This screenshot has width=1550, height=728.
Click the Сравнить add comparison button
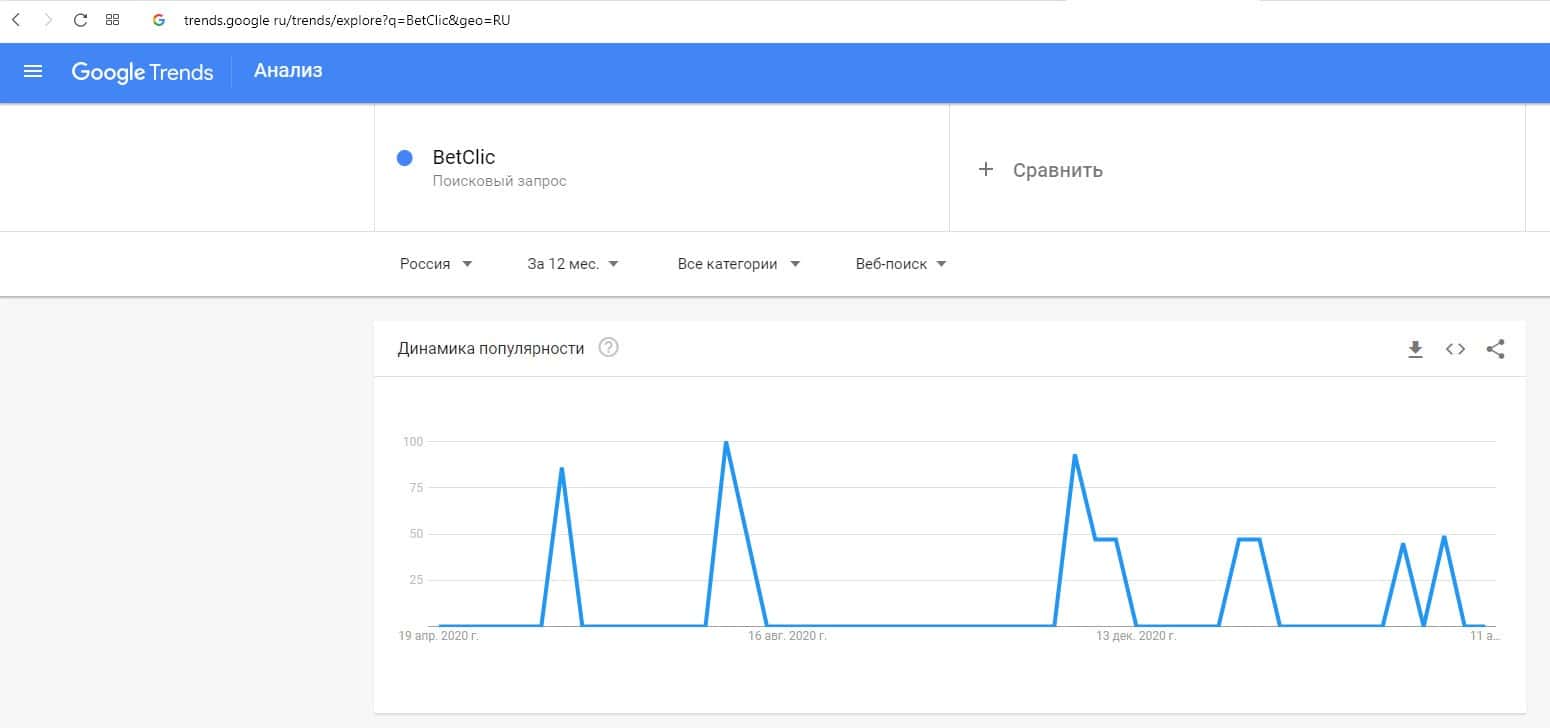pos(1040,170)
